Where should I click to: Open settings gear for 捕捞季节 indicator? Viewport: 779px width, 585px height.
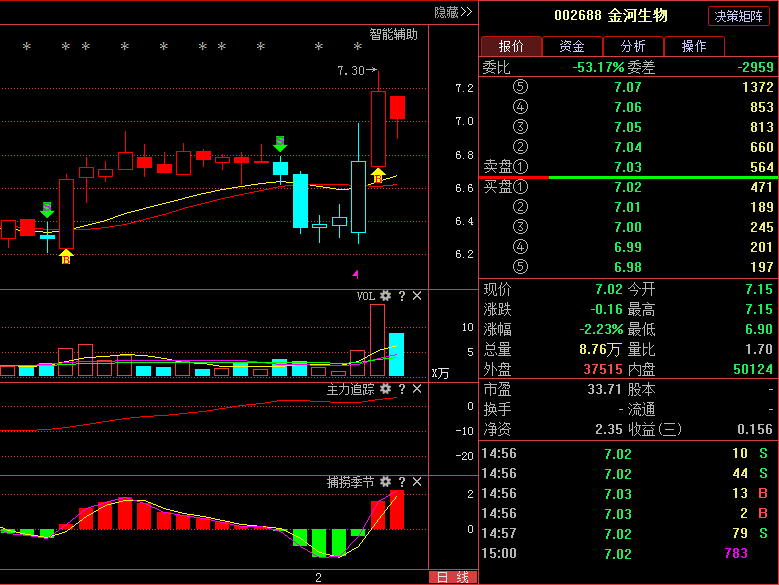[386, 481]
